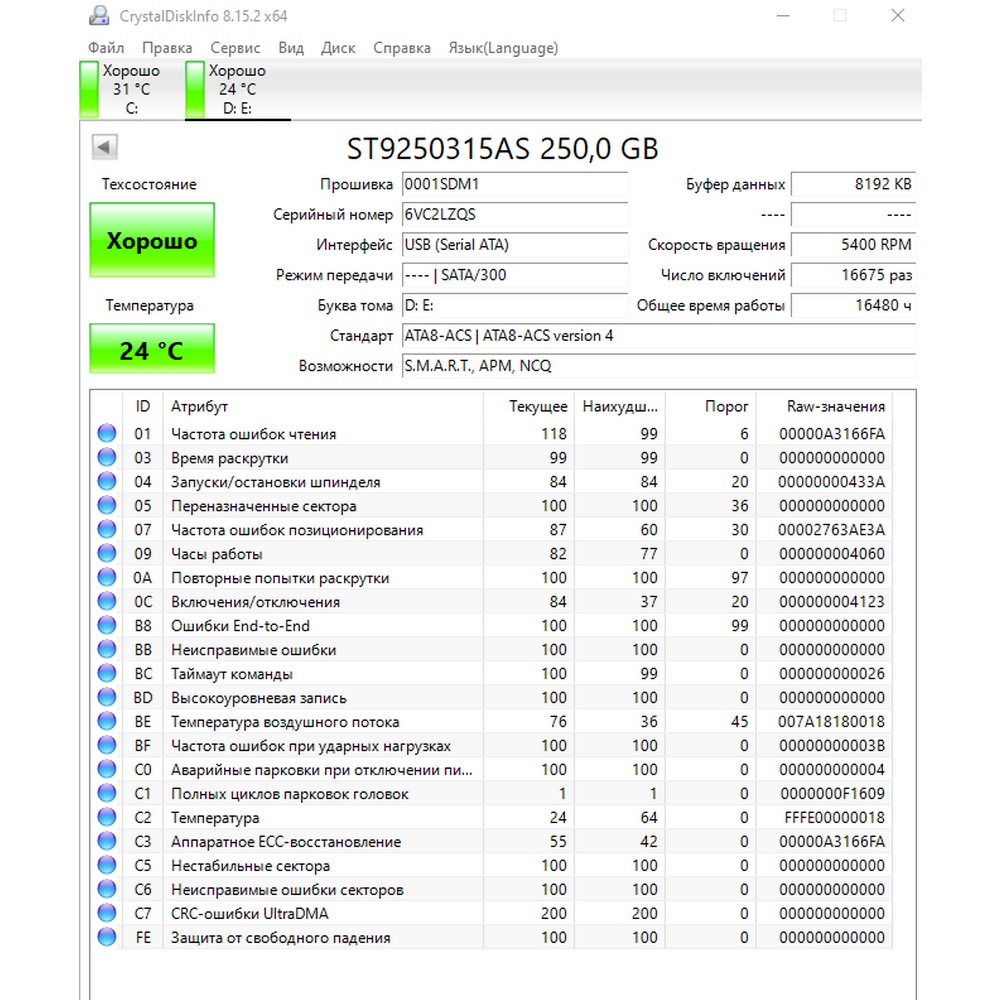Click the status circle for Полных циклов парковок головок
The image size is (1000, 1000).
pyautogui.click(x=107, y=793)
